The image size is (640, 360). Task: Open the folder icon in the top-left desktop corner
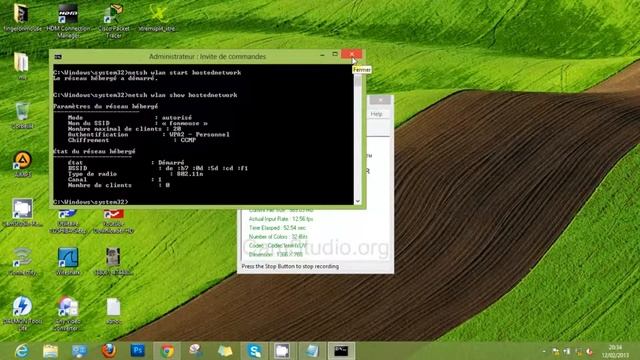point(21,18)
